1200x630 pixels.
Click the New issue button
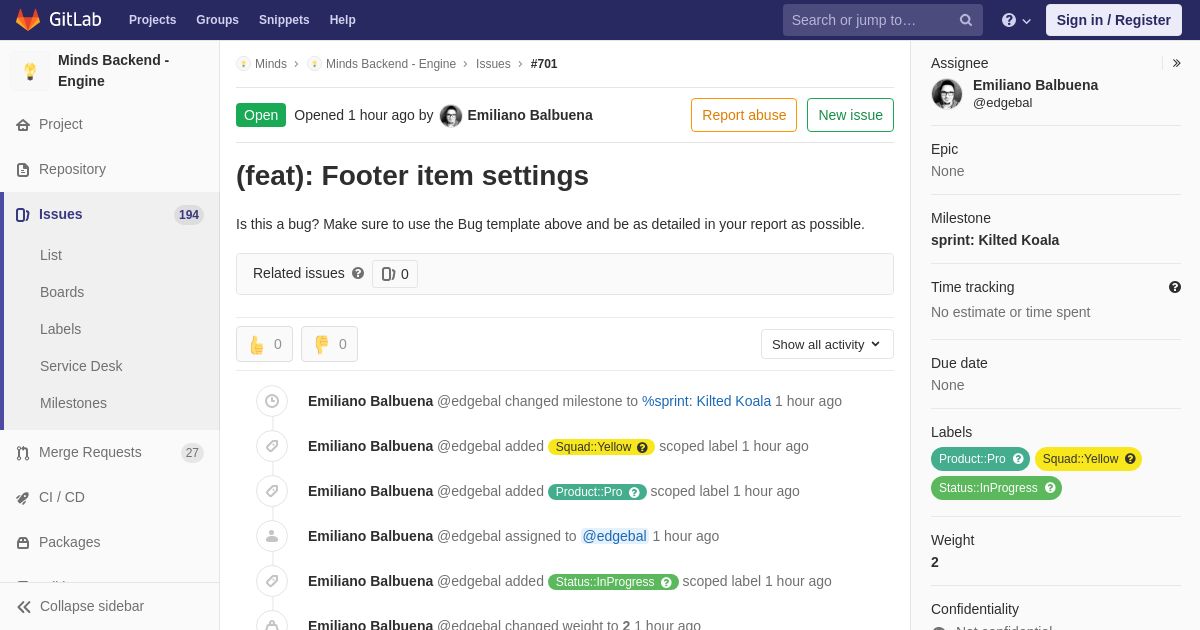850,115
